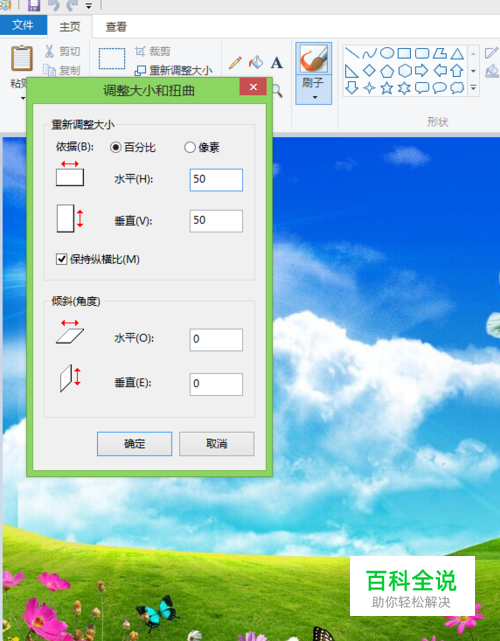Select the Hexagon shape
This screenshot has width=500, height=641.
(x=404, y=71)
